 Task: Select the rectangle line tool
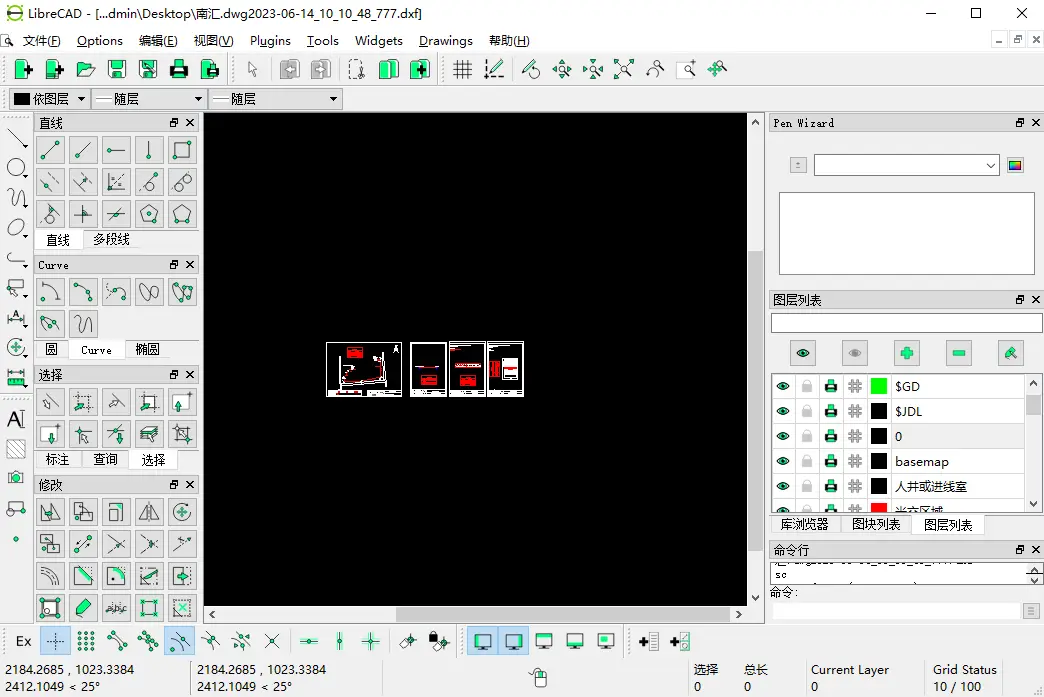(x=181, y=150)
